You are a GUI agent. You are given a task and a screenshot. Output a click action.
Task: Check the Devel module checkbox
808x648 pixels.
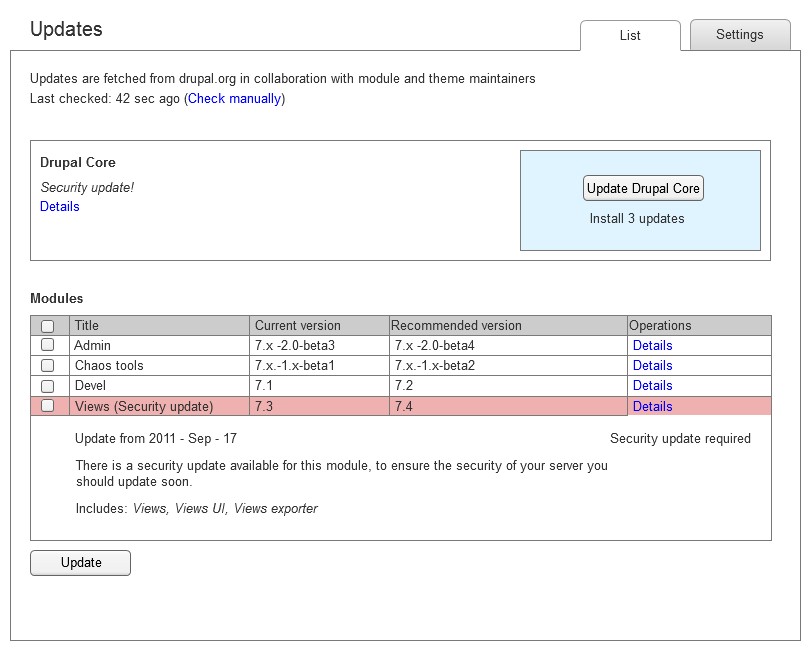click(47, 386)
